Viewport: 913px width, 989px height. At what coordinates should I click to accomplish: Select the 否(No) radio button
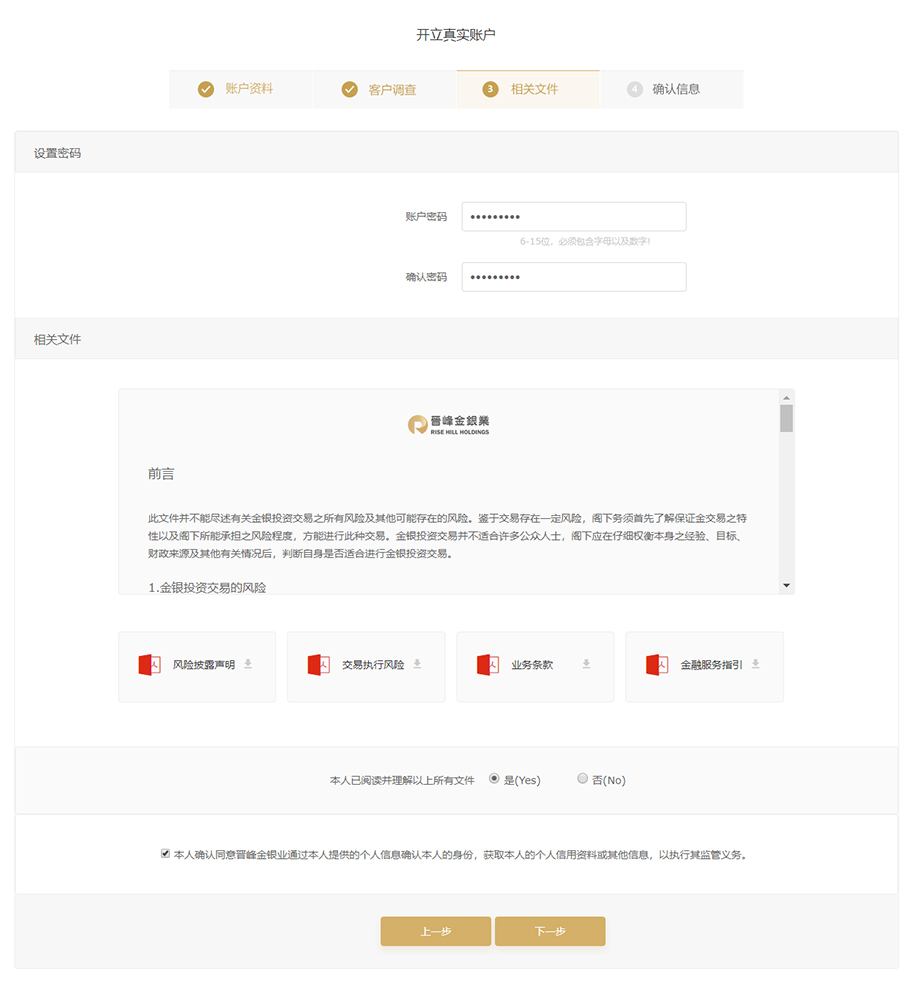pyautogui.click(x=582, y=778)
